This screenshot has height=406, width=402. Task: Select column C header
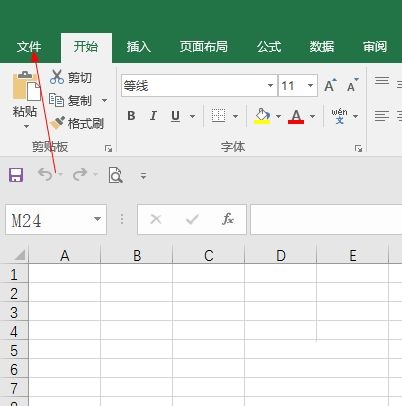pyautogui.click(x=209, y=256)
